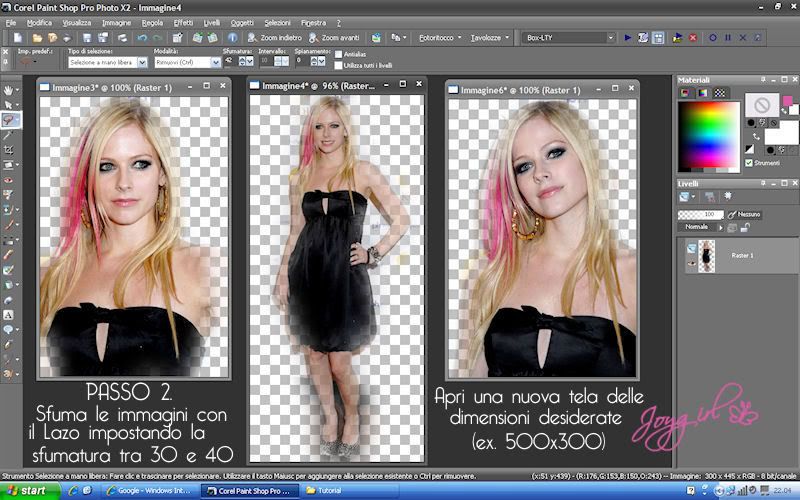Run the selected Box-LTY script
This screenshot has height=500, width=800.
(628, 38)
